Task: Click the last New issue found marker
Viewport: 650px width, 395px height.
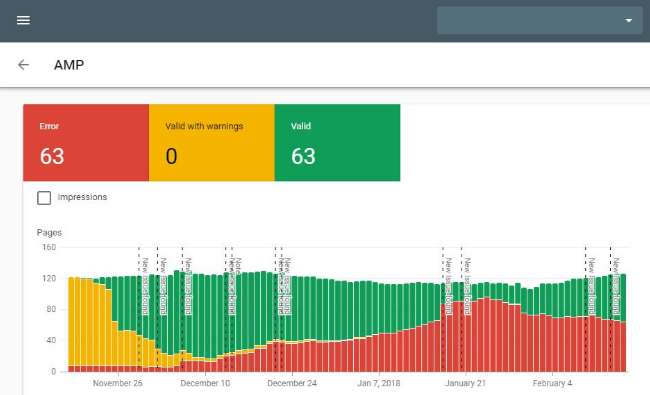Action: (616, 286)
